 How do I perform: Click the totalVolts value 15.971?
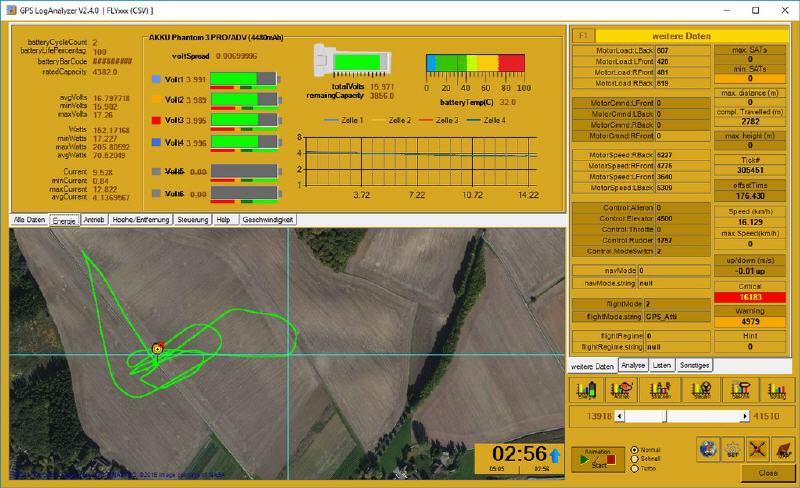(382, 87)
